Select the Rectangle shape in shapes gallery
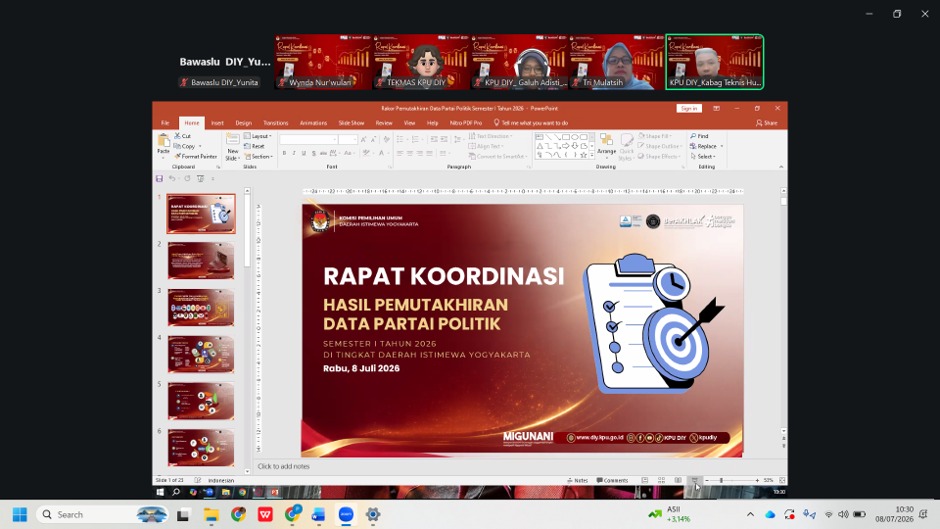 (x=565, y=137)
